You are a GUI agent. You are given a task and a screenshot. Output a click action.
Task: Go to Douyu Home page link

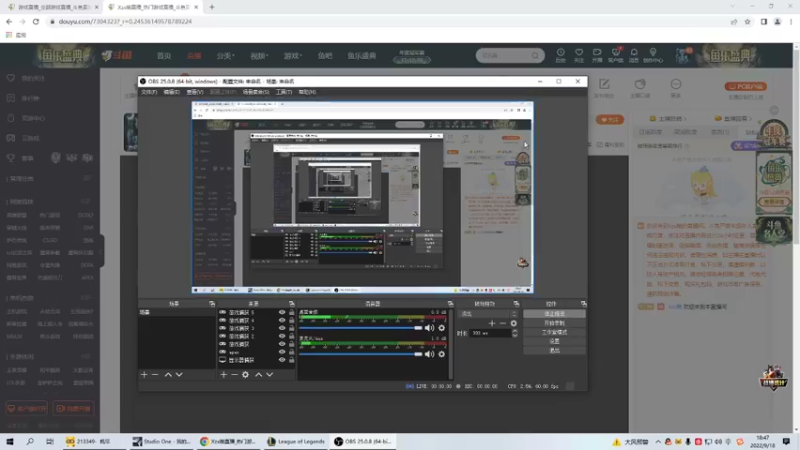164,56
